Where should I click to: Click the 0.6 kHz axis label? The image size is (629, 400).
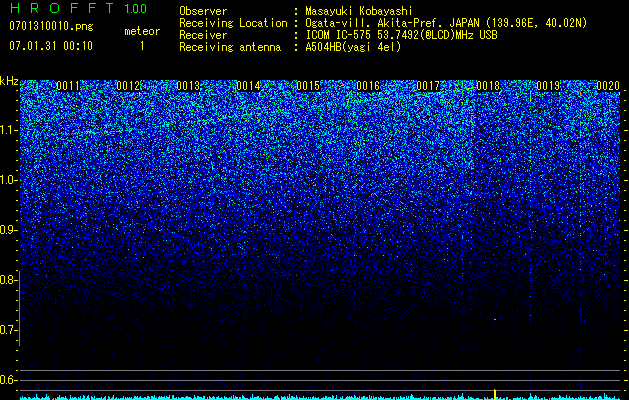pos(7,380)
